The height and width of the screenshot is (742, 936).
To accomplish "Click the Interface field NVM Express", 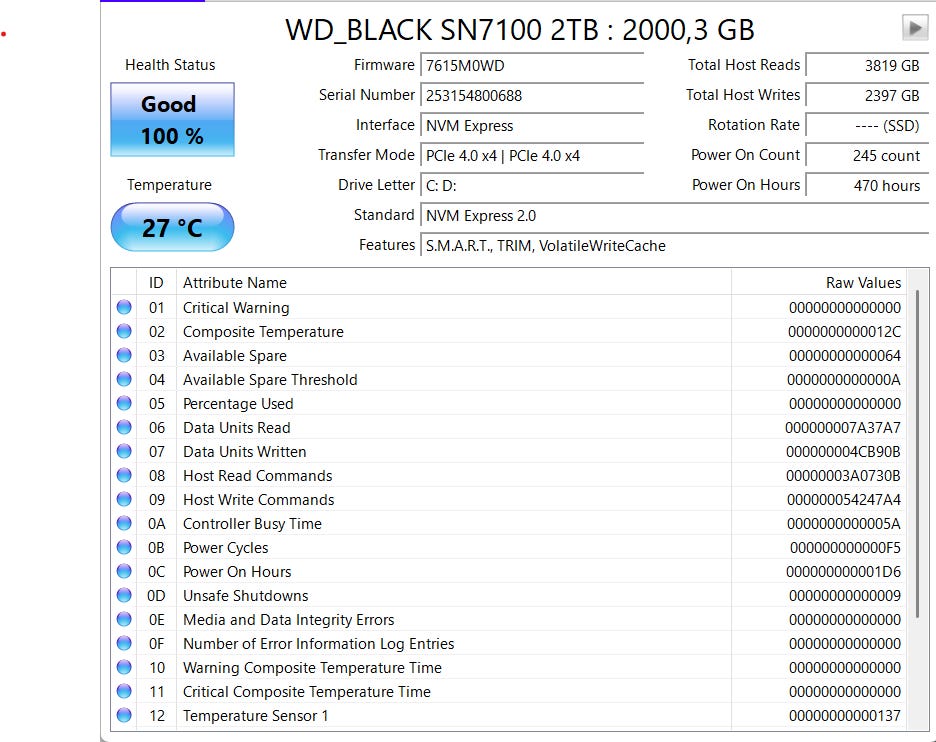I will point(532,125).
